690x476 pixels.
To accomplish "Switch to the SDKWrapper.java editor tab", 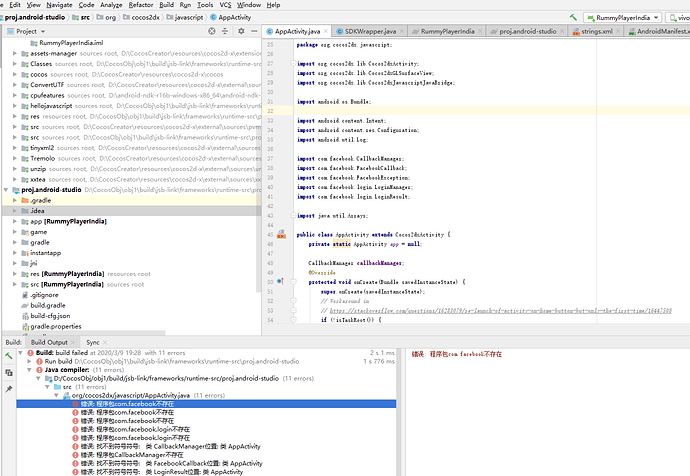I will tap(369, 31).
